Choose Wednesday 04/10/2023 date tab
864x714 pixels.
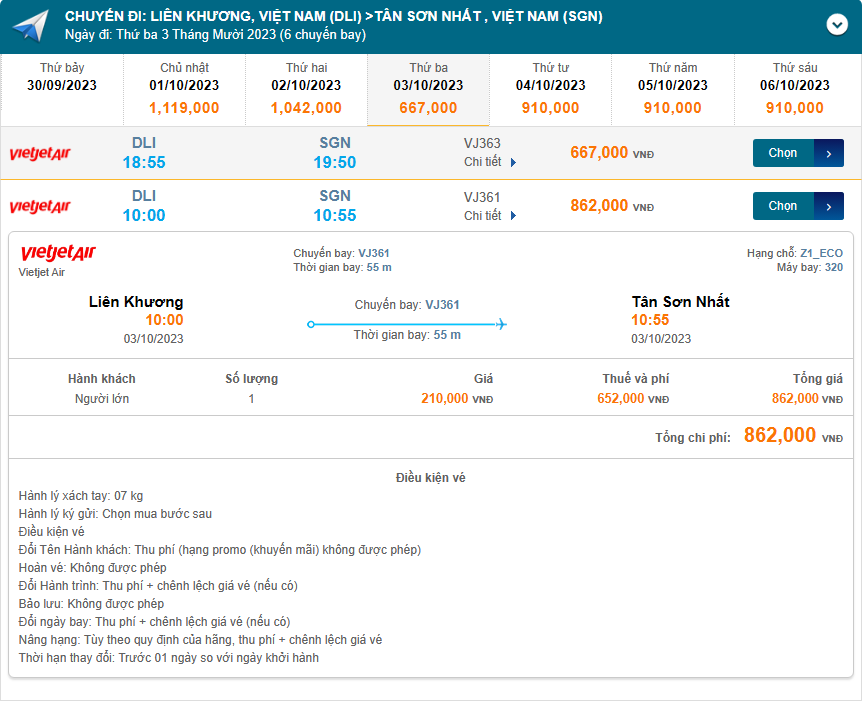(x=550, y=88)
